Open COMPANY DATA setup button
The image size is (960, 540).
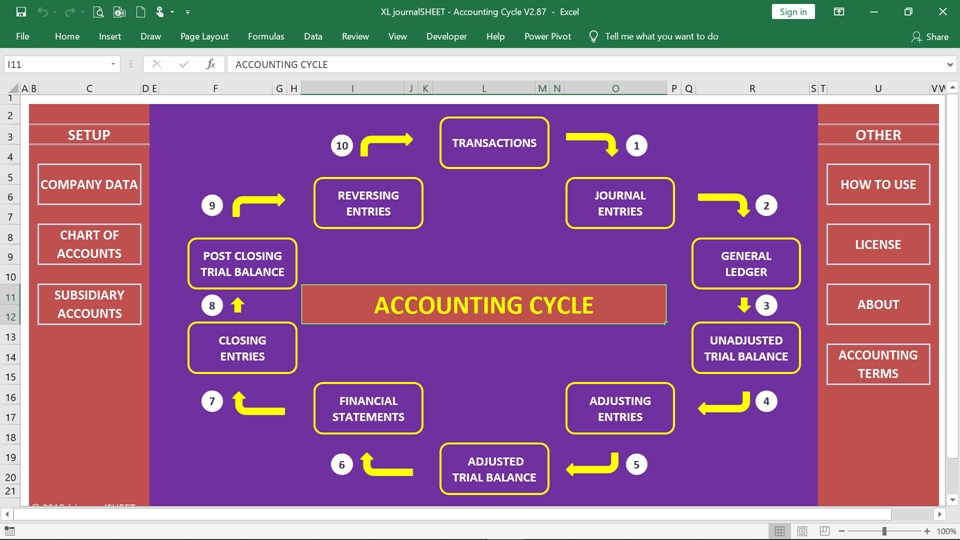[89, 184]
